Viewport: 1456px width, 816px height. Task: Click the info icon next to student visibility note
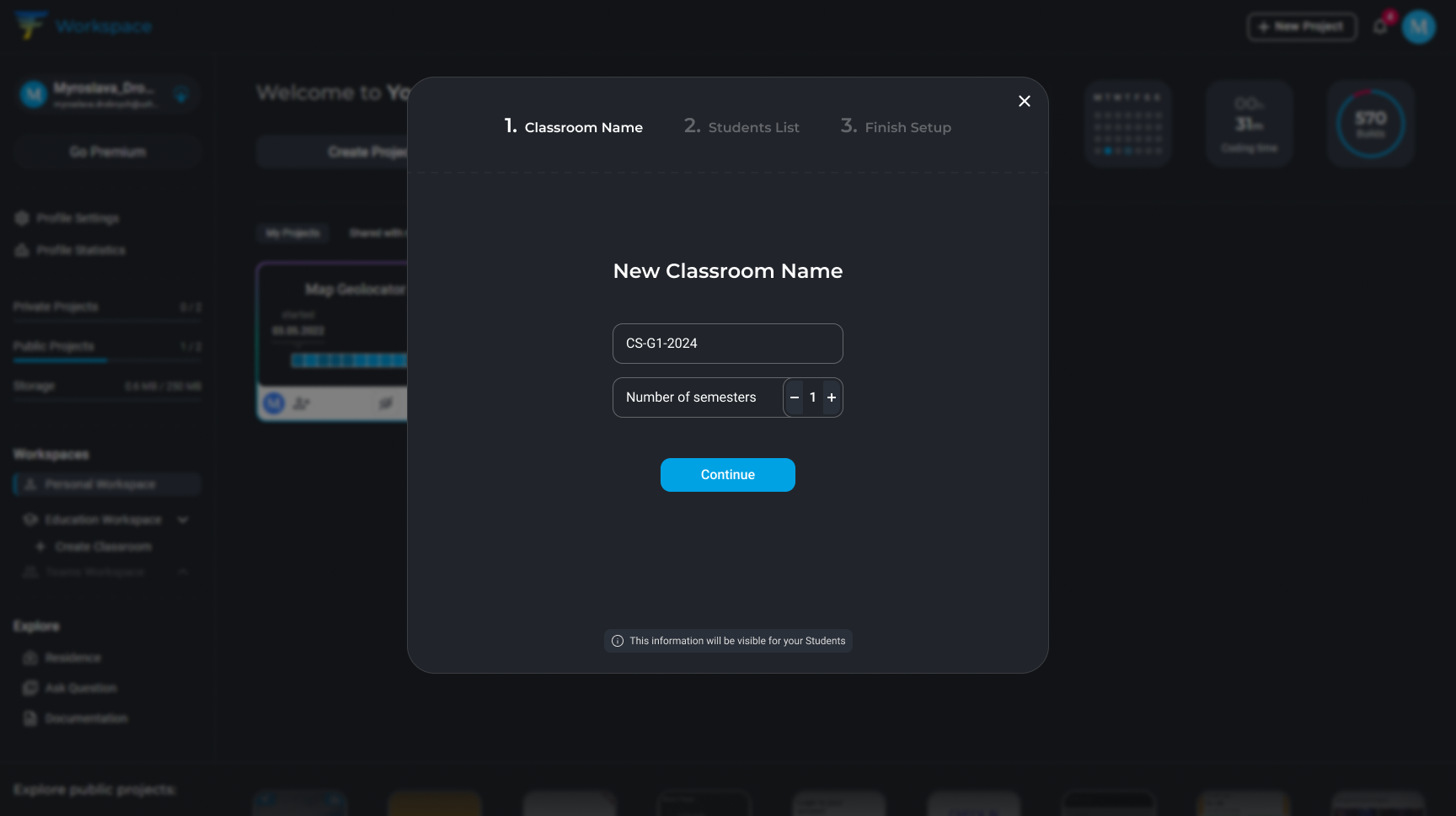(618, 641)
